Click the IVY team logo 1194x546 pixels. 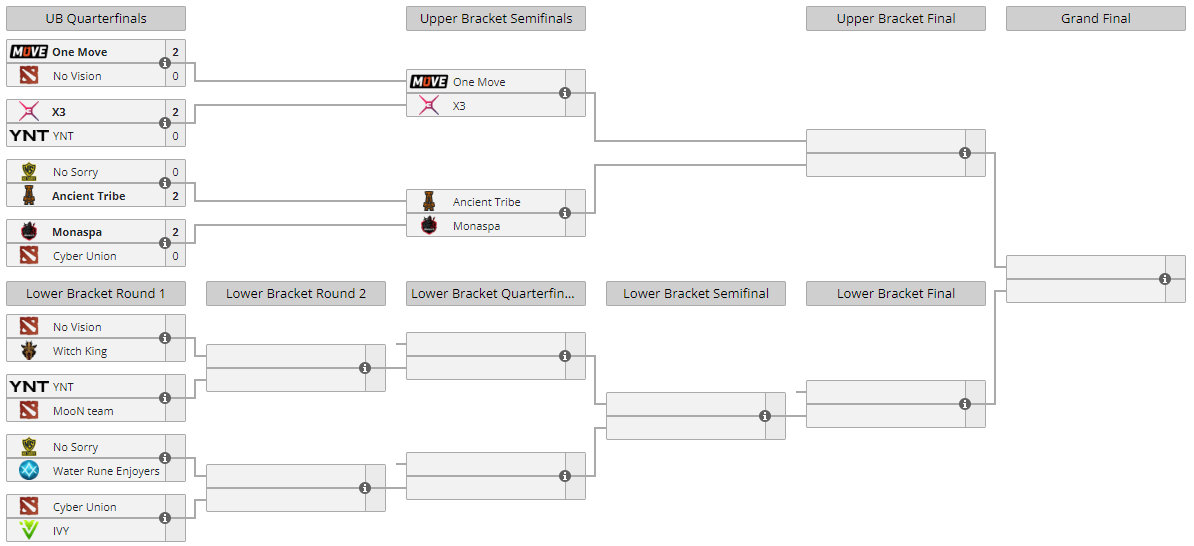click(x=29, y=531)
